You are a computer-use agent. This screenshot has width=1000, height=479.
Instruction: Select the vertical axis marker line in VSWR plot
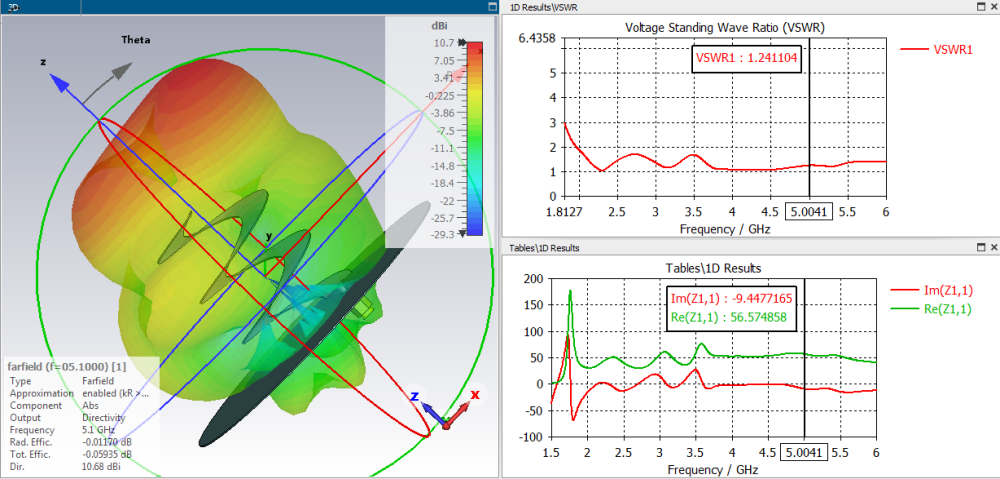pyautogui.click(x=809, y=118)
